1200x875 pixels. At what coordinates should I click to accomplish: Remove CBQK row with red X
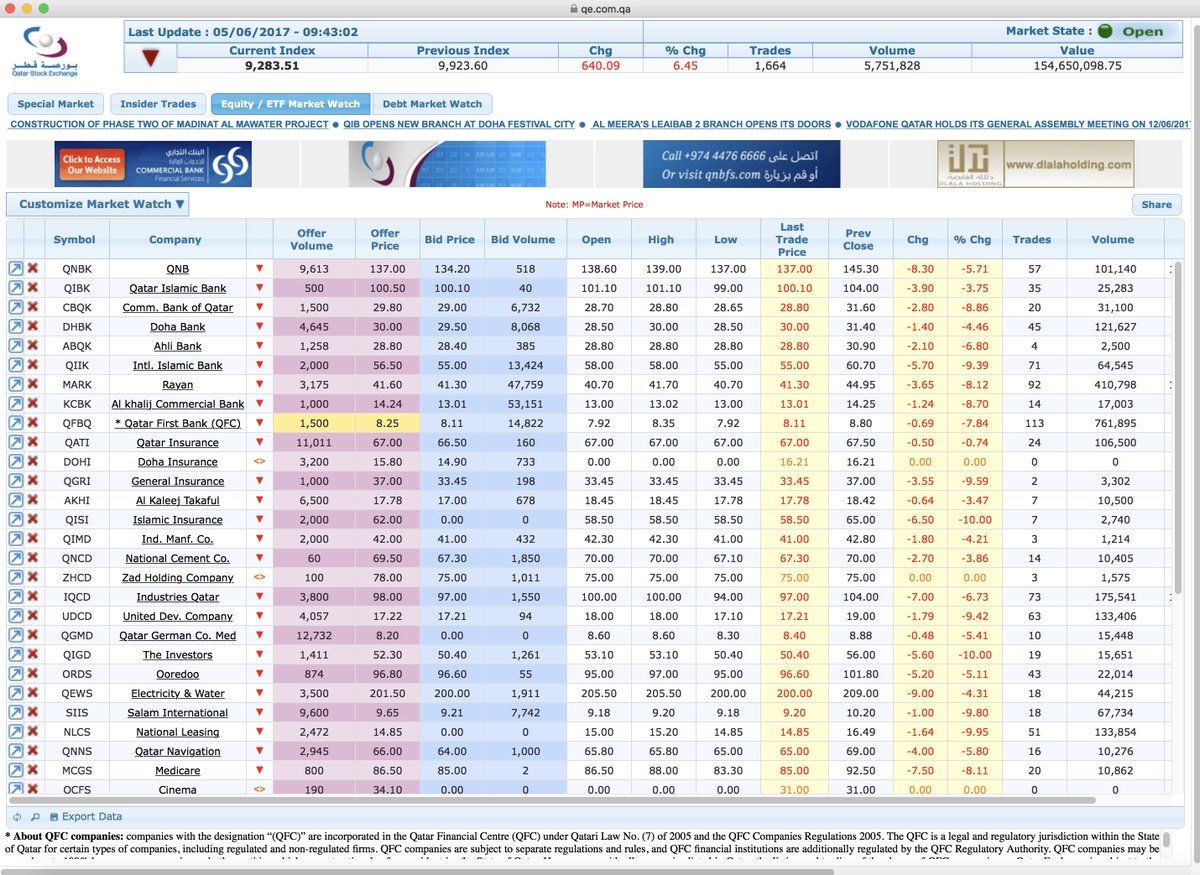[33, 307]
